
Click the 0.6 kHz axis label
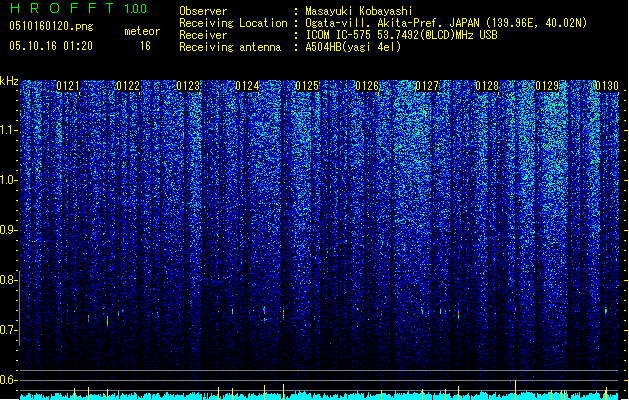coord(8,380)
